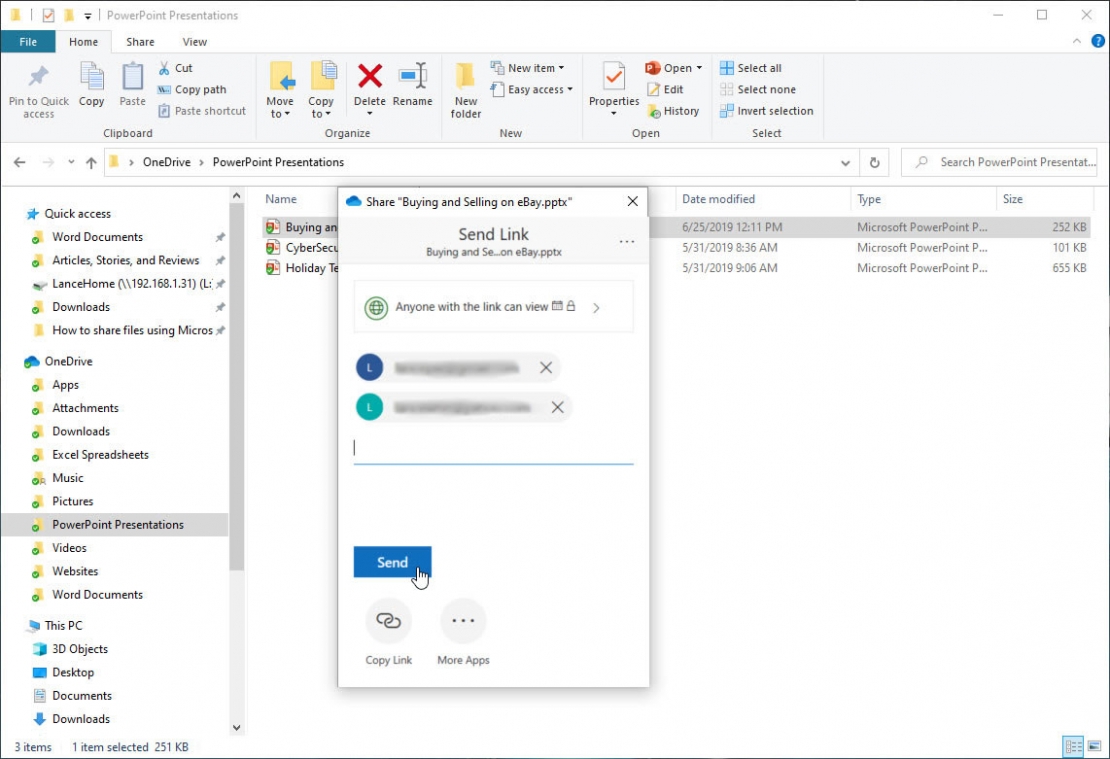1110x759 pixels.
Task: Open the File menu
Action: [29, 42]
